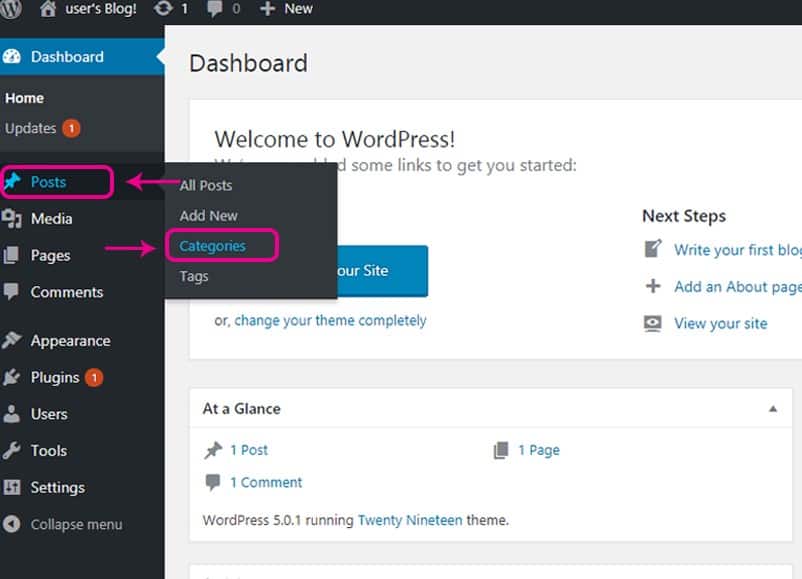
Task: Click the user's Blog! site name
Action: pyautogui.click(x=101, y=9)
